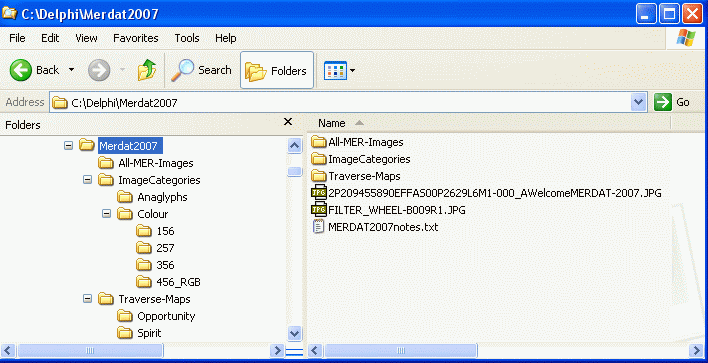The height and width of the screenshot is (363, 708).
Task: Minimize the Explorer window
Action: (646, 14)
